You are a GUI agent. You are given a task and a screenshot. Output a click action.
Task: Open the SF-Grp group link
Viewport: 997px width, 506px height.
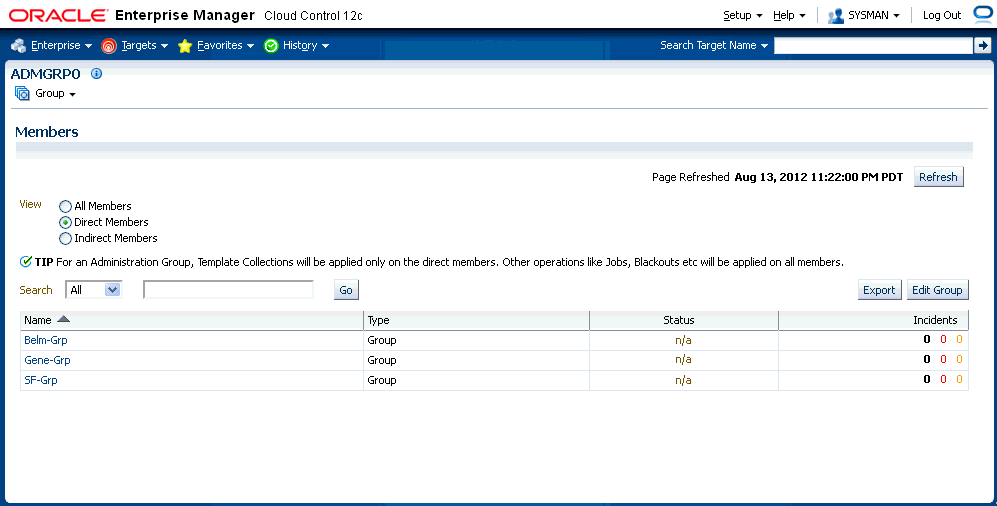click(41, 380)
